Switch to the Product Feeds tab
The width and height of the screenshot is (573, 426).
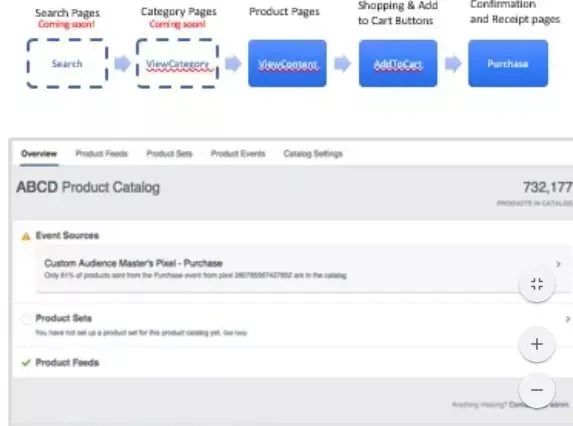point(102,153)
